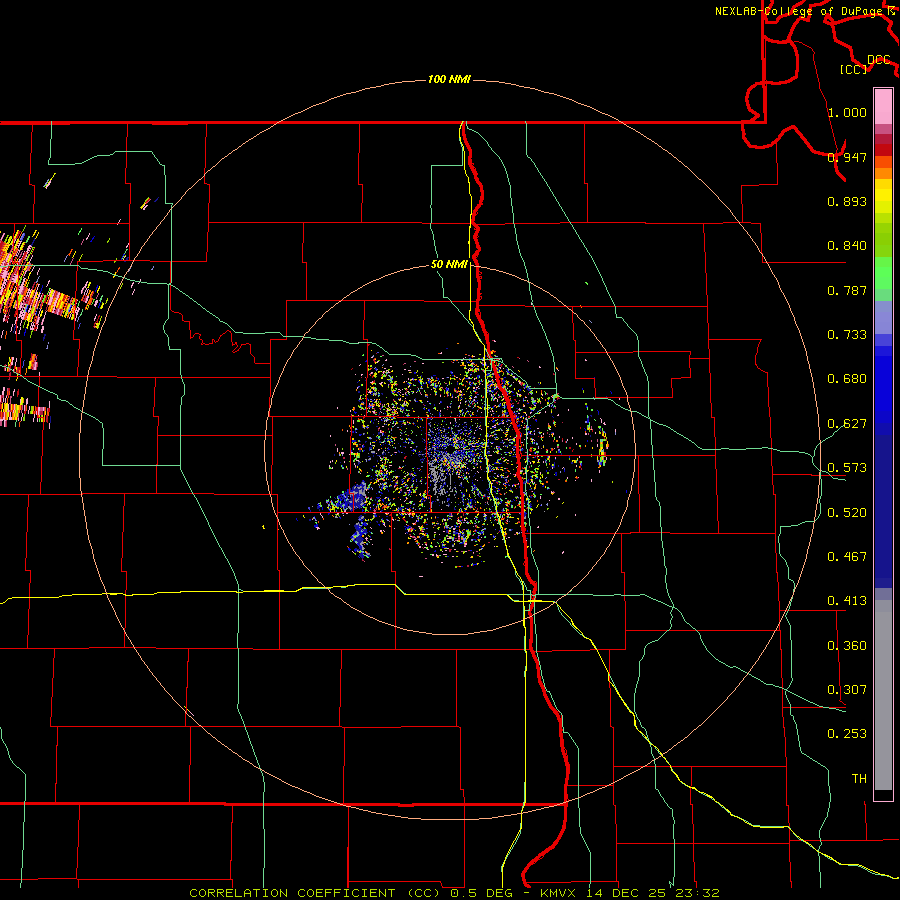Viewport: 900px width, 900px height.
Task: Click the 0.627 scale value
Action: tap(847, 424)
